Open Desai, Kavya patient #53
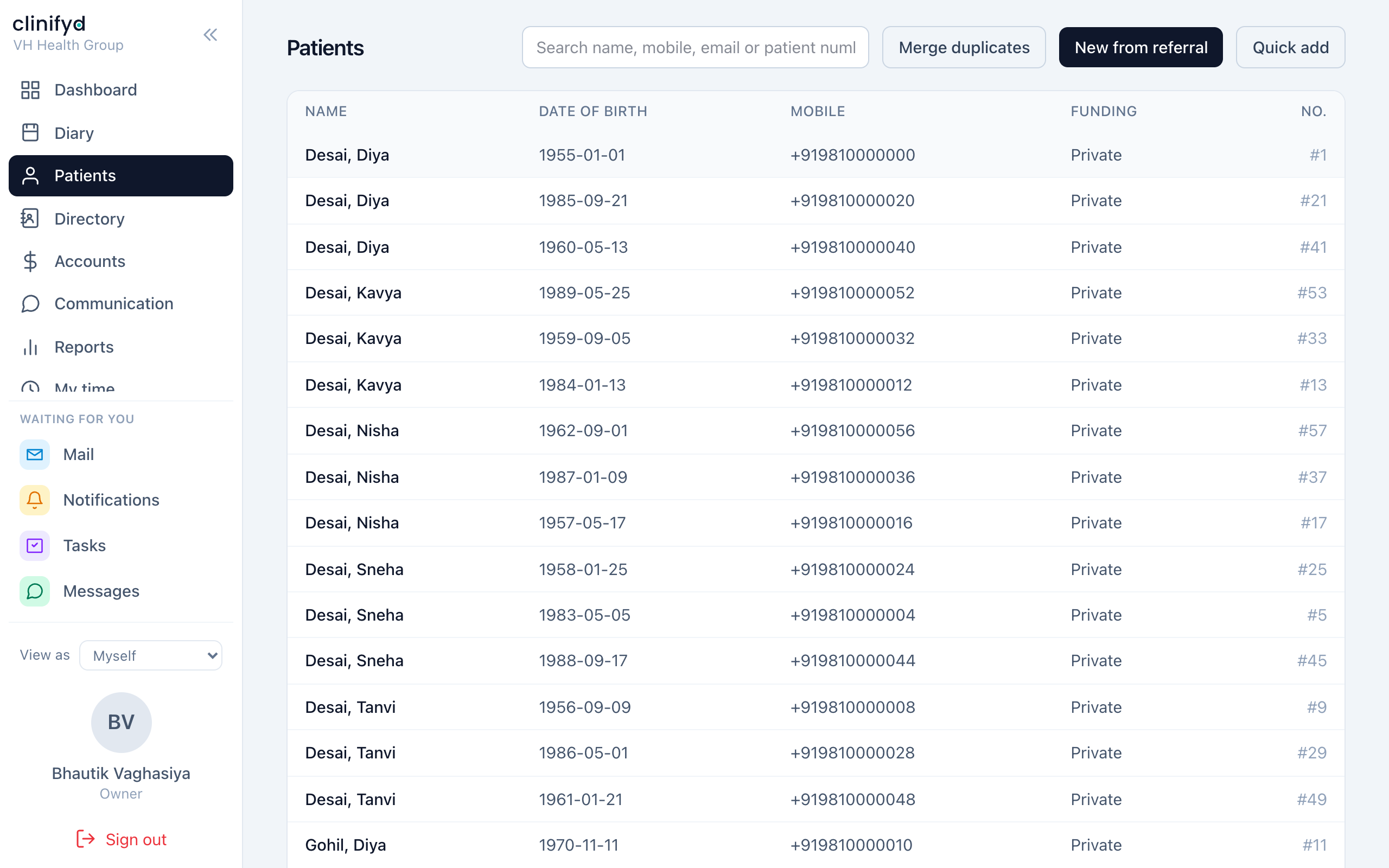 click(815, 293)
